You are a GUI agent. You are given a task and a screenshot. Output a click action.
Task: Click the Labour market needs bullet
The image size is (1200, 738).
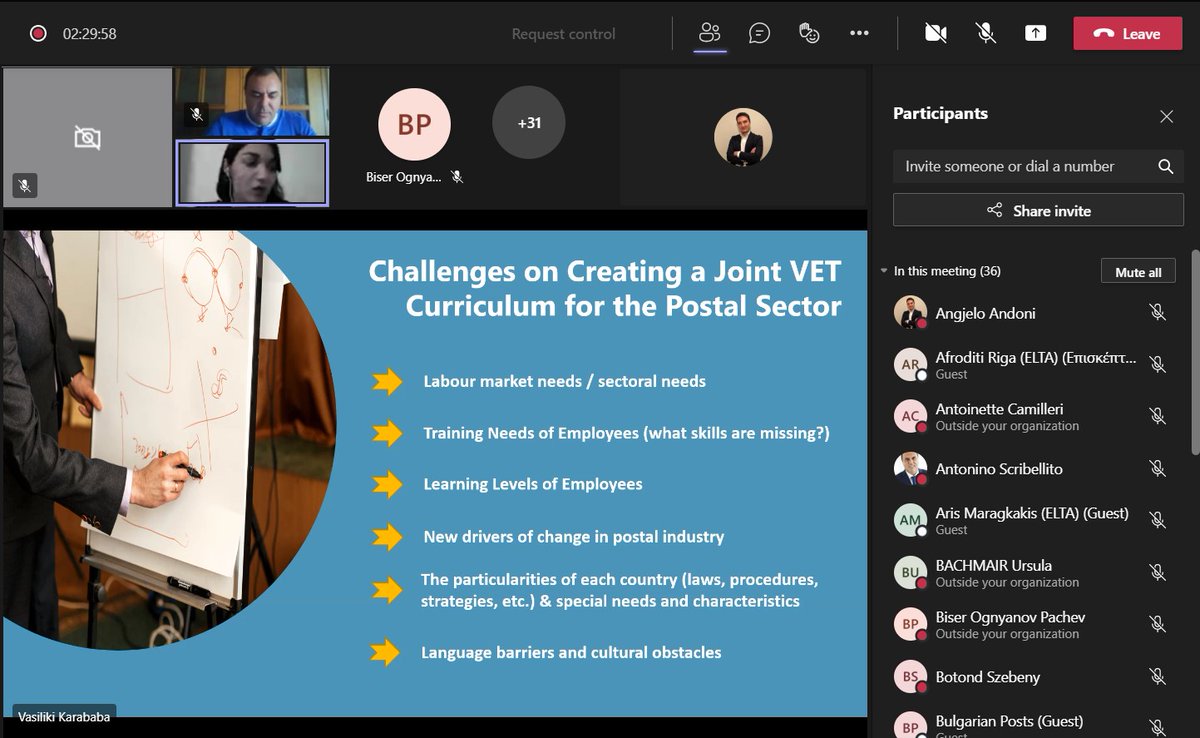click(564, 381)
